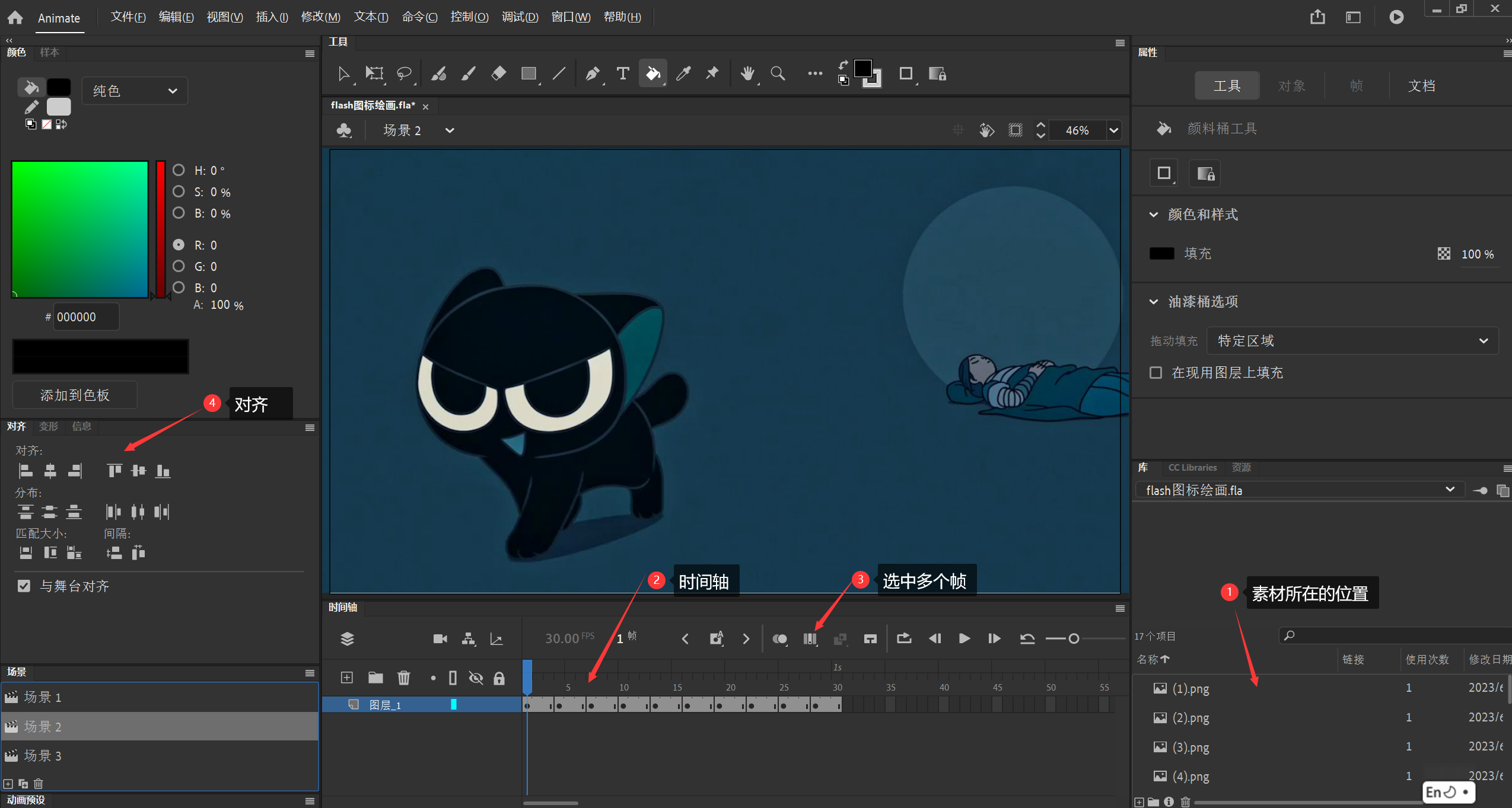1512x808 pixels.
Task: Switch to the 文档 properties tab
Action: (1421, 86)
